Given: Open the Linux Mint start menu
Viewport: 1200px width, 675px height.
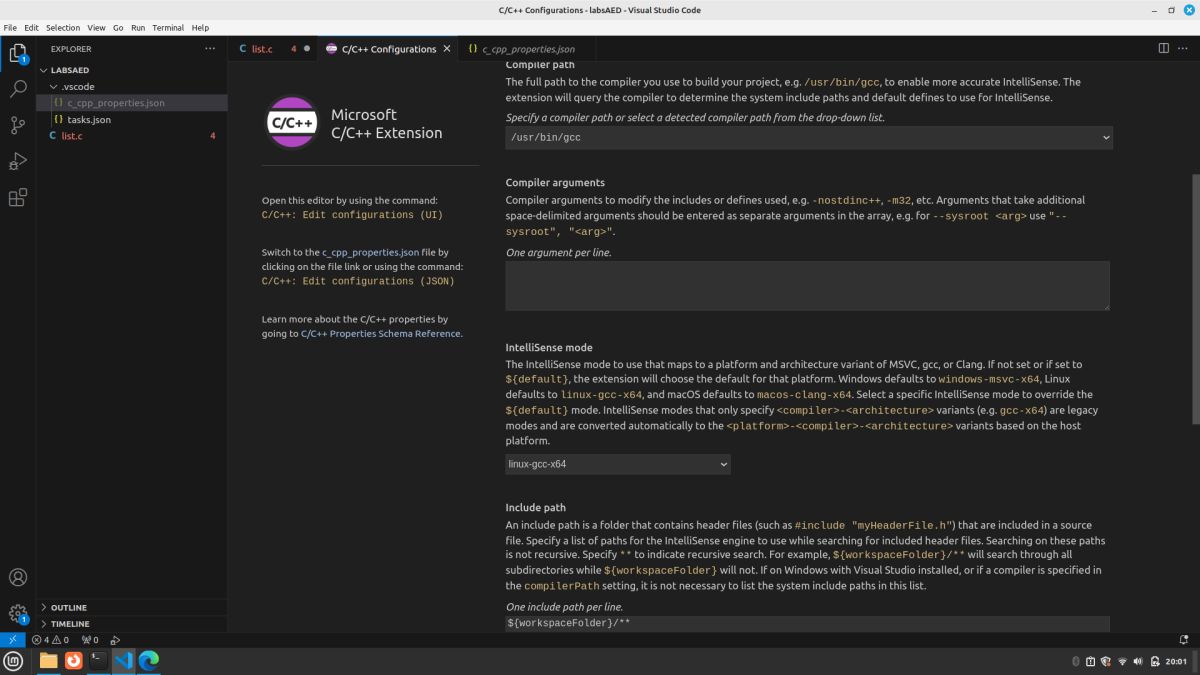Looking at the screenshot, I should pos(14,661).
